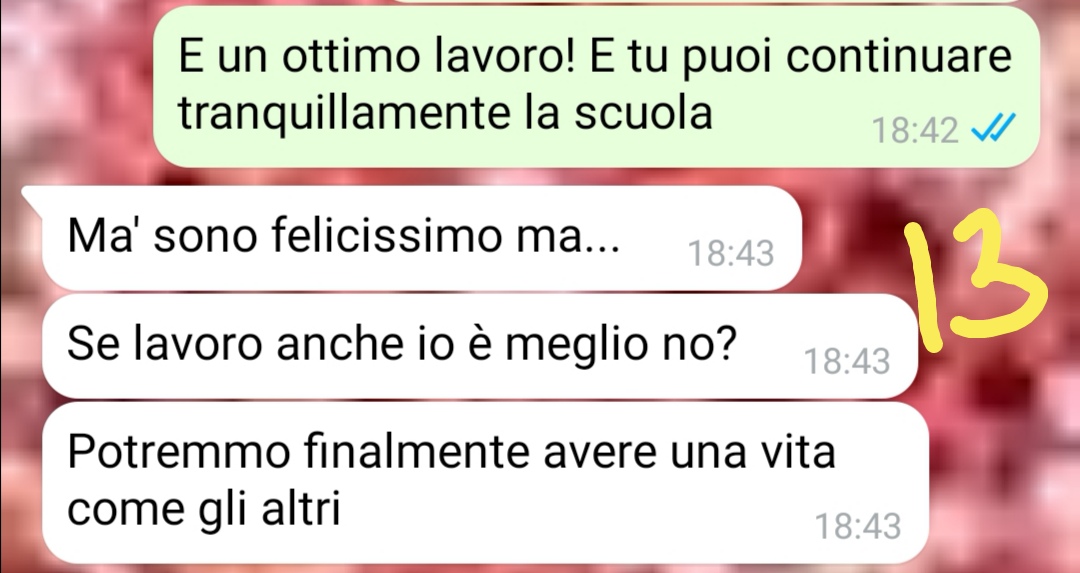Select the 'Se lavoro anche io' message bubble
Image resolution: width=1080 pixels, height=573 pixels.
pos(480,346)
